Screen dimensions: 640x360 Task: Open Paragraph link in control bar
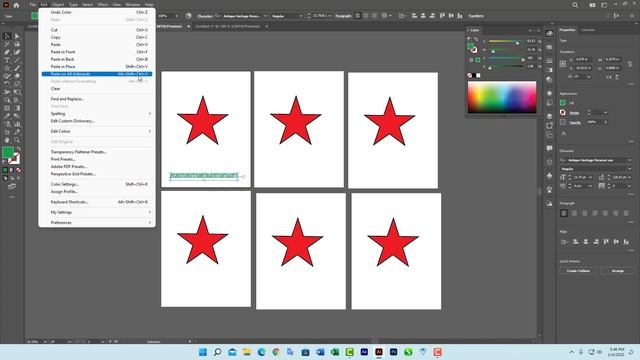click(343, 16)
